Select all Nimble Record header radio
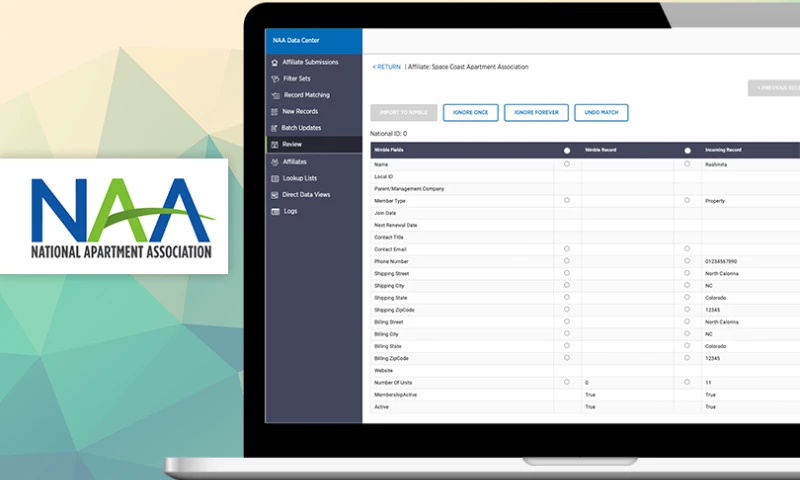 (x=567, y=150)
